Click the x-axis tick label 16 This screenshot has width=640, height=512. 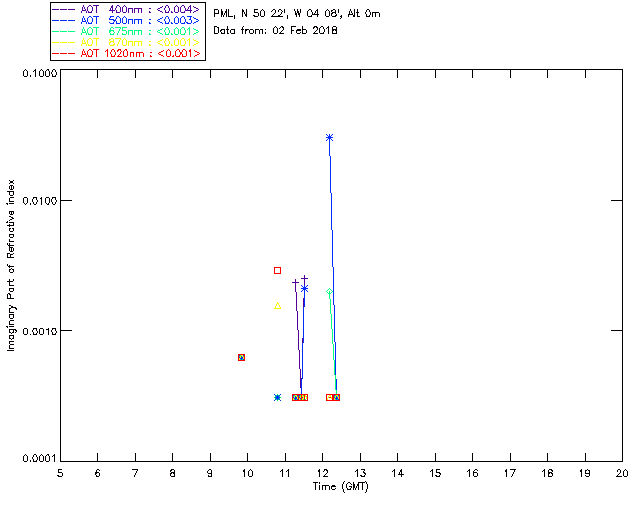click(473, 473)
